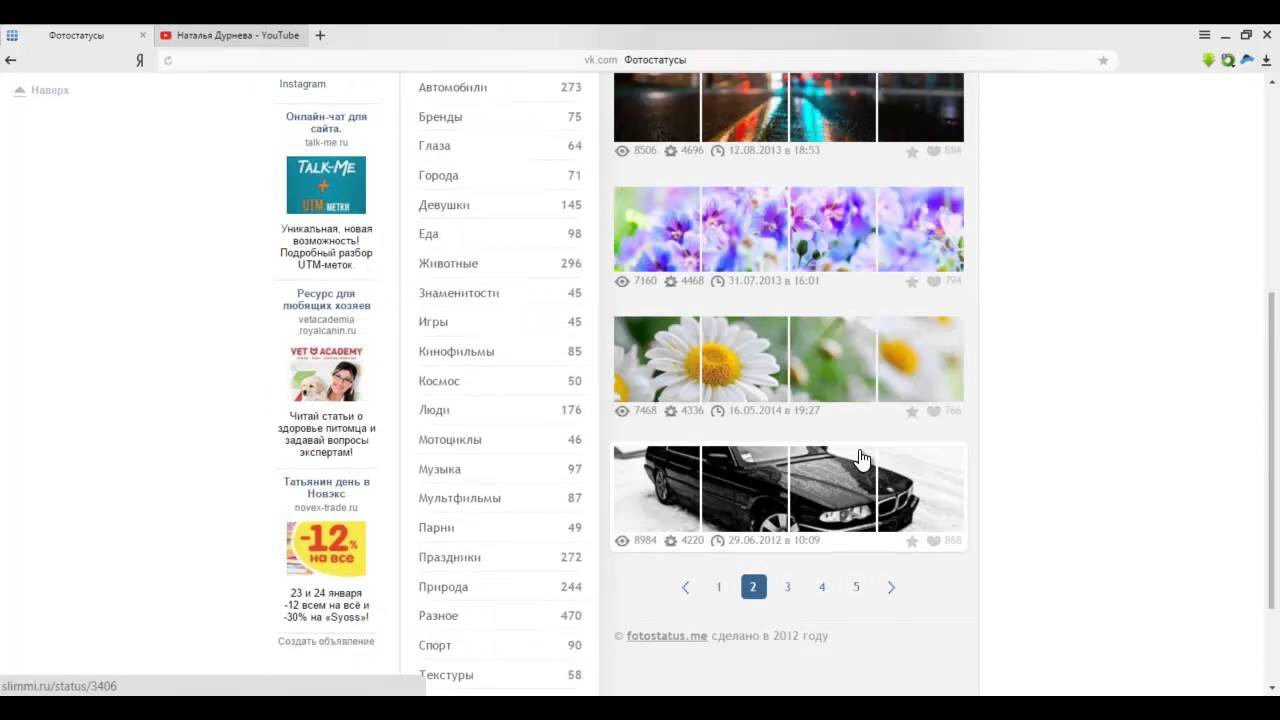
Task: Open the apps grid icon in tab bar
Action: 12,35
